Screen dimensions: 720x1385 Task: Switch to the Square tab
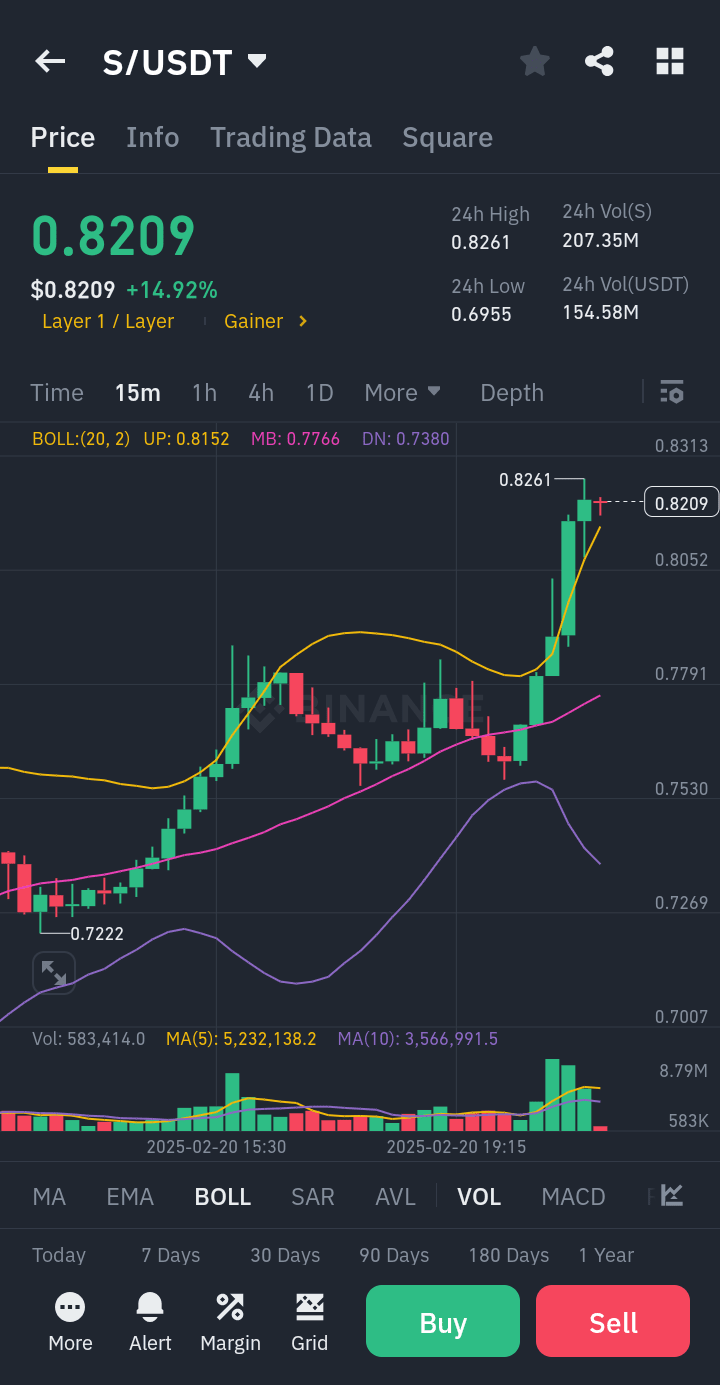[447, 137]
